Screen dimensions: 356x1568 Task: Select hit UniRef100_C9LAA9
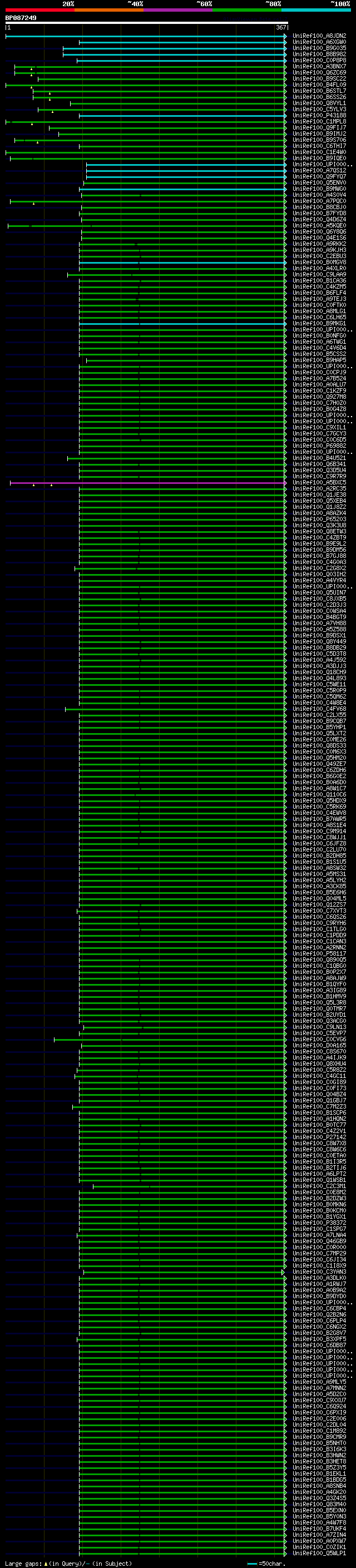coord(319,275)
